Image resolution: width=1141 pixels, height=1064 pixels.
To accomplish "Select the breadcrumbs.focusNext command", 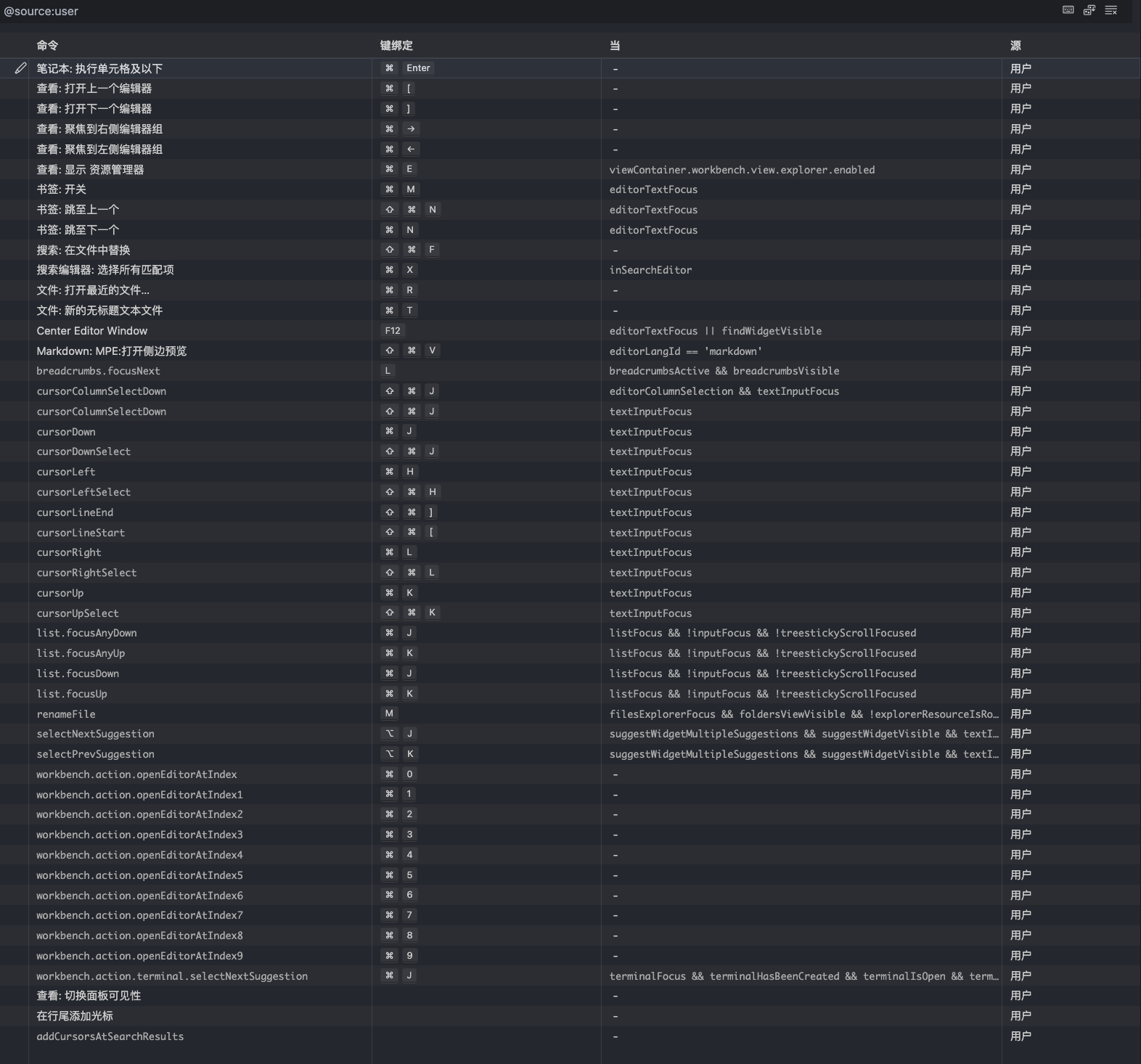I will [98, 371].
